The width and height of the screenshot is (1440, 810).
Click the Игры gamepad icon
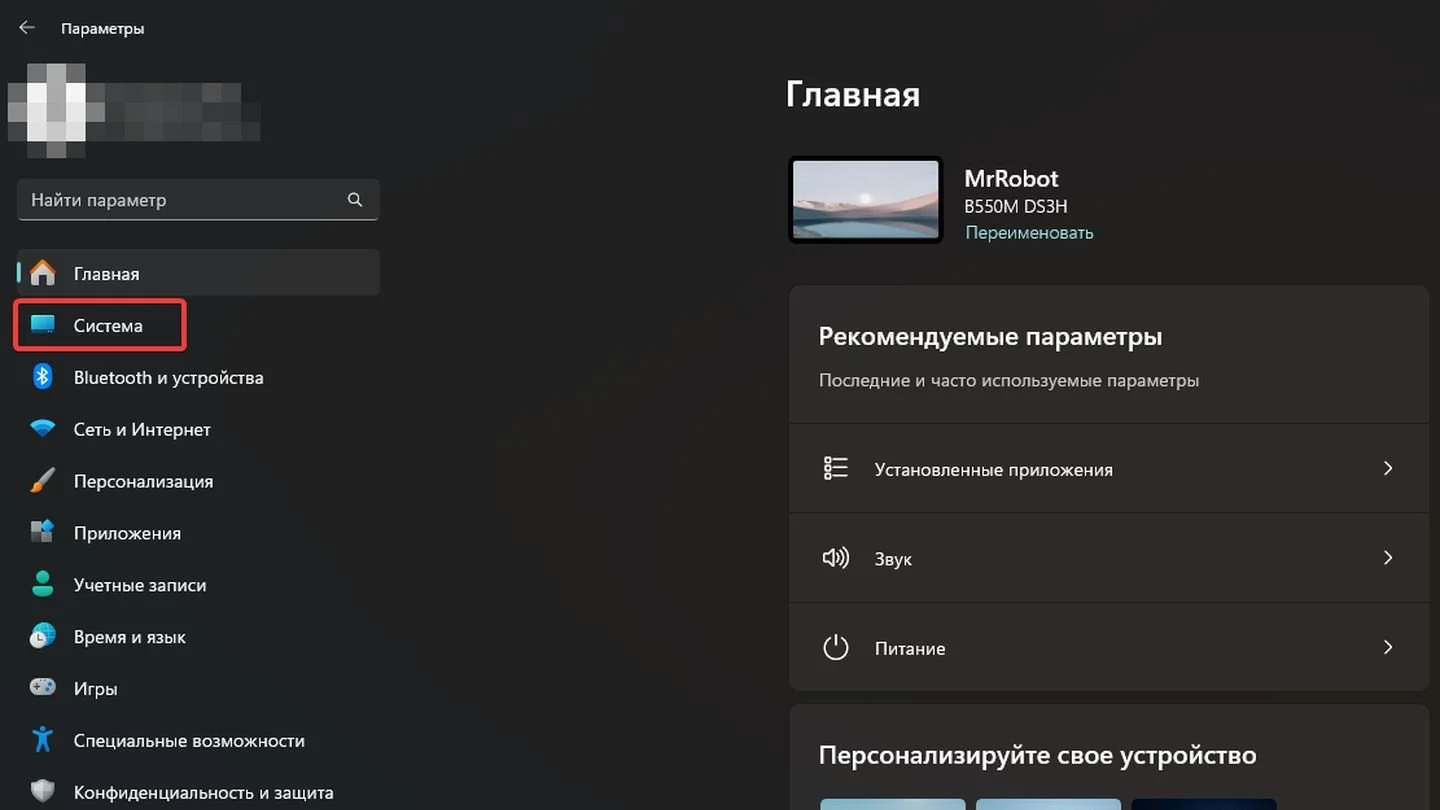click(x=42, y=688)
